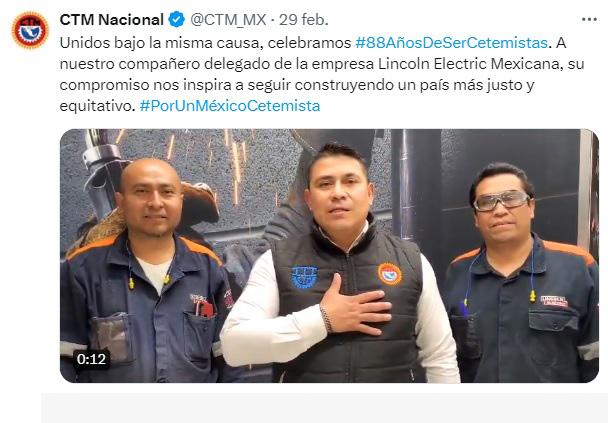
Task: Click the safety glasses on right worker
Action: [x=502, y=200]
